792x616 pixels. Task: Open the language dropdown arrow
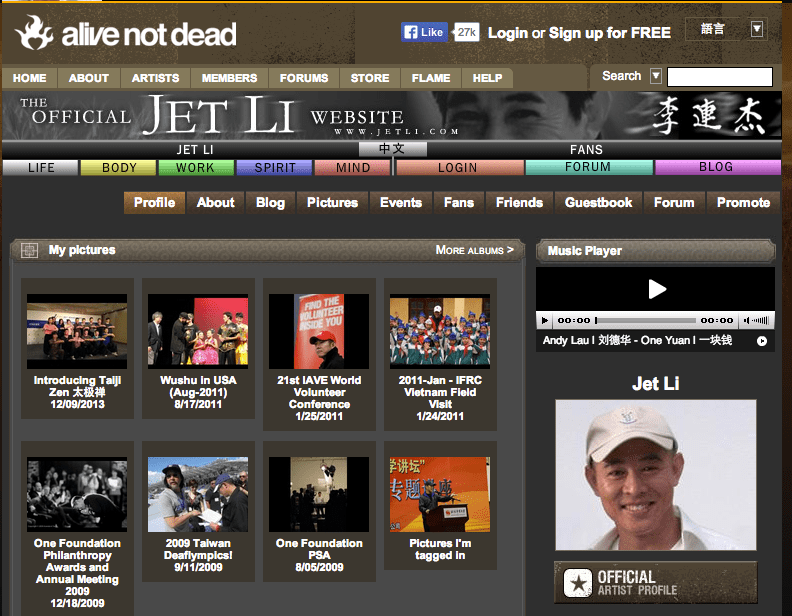[756, 29]
